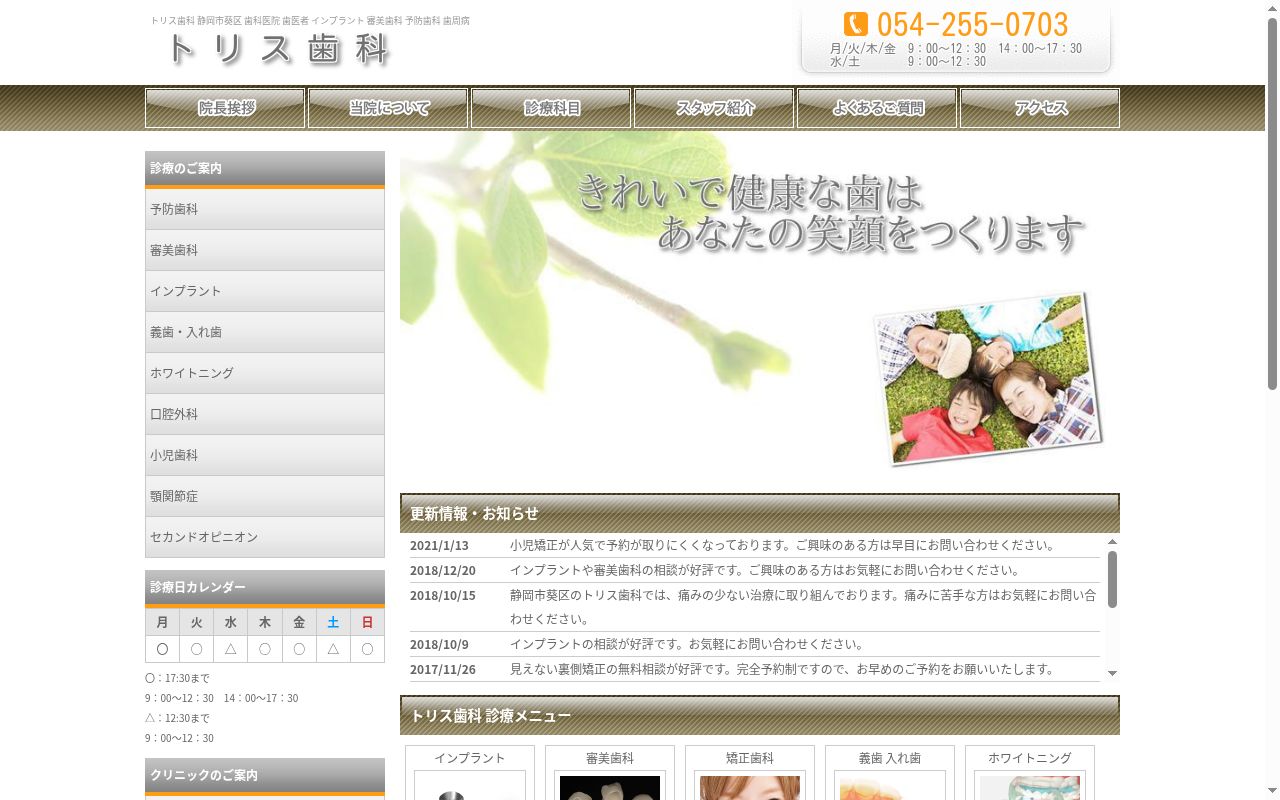This screenshot has width=1280, height=800.
Task: Open 院長挨拶 navigation item
Action: [x=225, y=108]
